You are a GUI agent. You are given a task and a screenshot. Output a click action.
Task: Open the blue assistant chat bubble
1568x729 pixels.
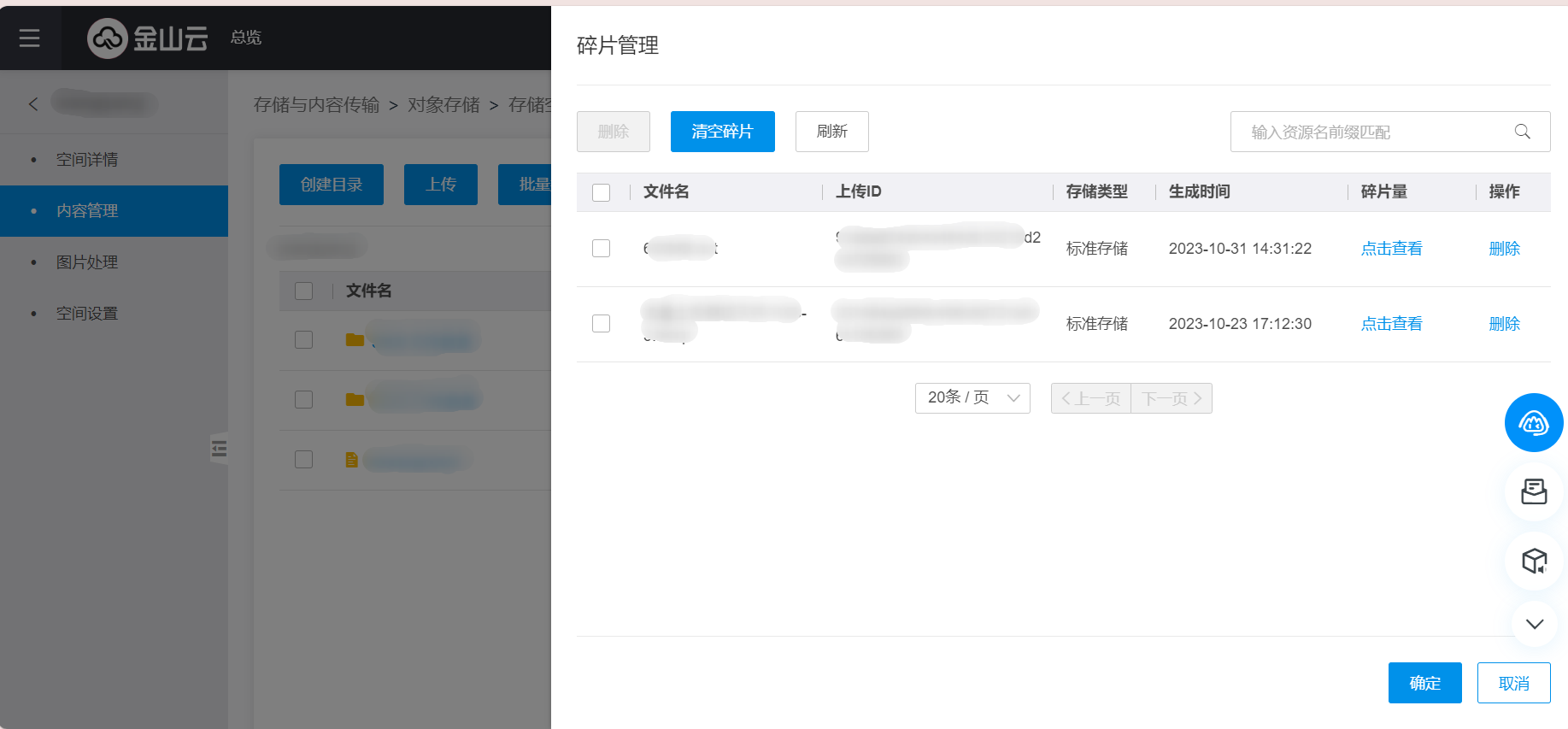pyautogui.click(x=1534, y=422)
